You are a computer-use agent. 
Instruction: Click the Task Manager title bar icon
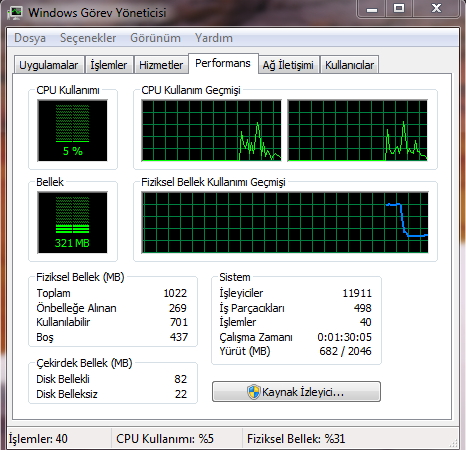tap(14, 13)
